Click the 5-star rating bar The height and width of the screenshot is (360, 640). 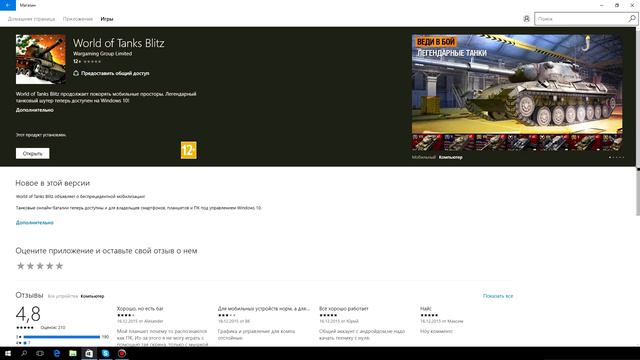click(x=62, y=337)
